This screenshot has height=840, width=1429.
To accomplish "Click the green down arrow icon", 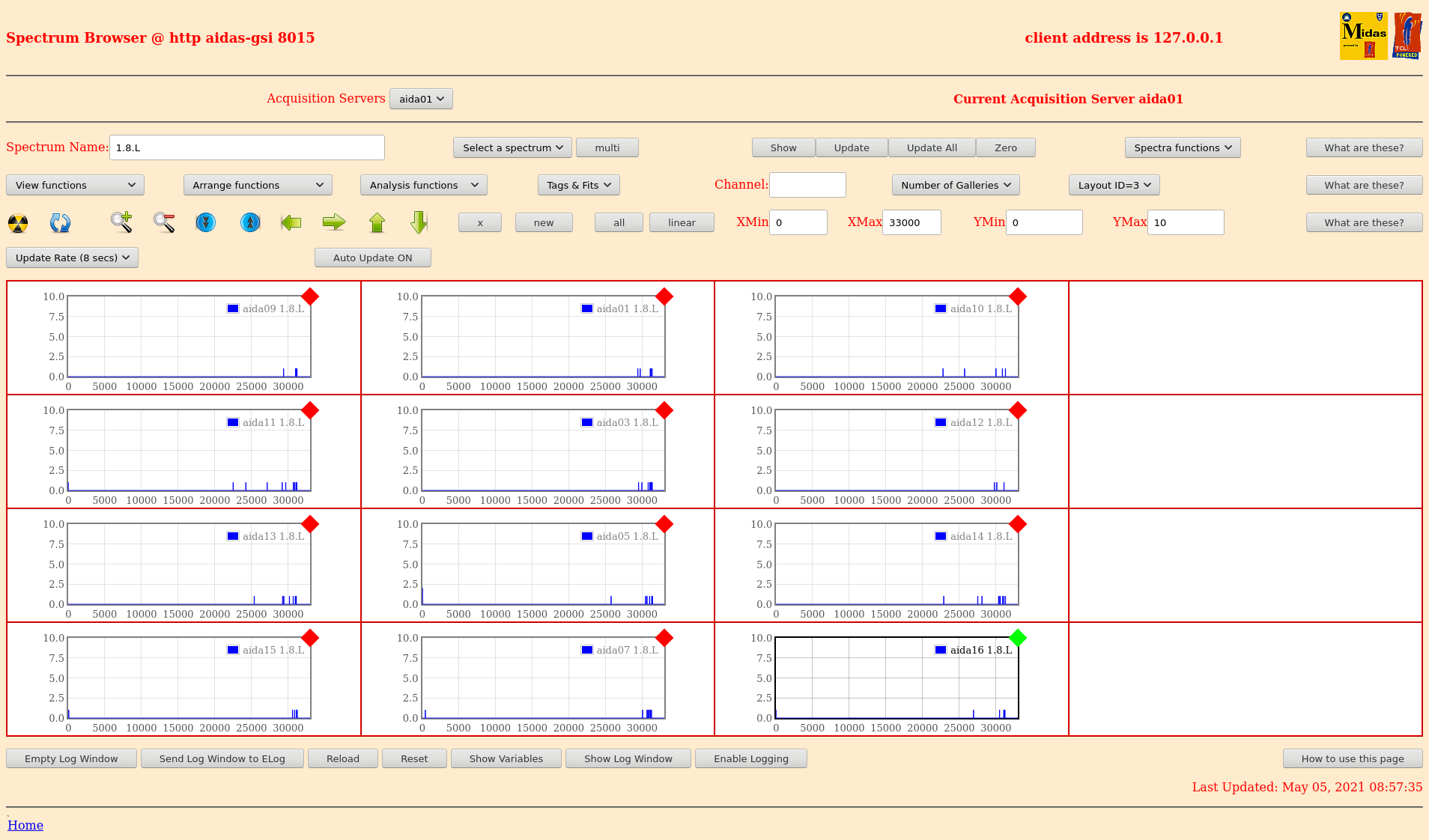I will pos(419,222).
